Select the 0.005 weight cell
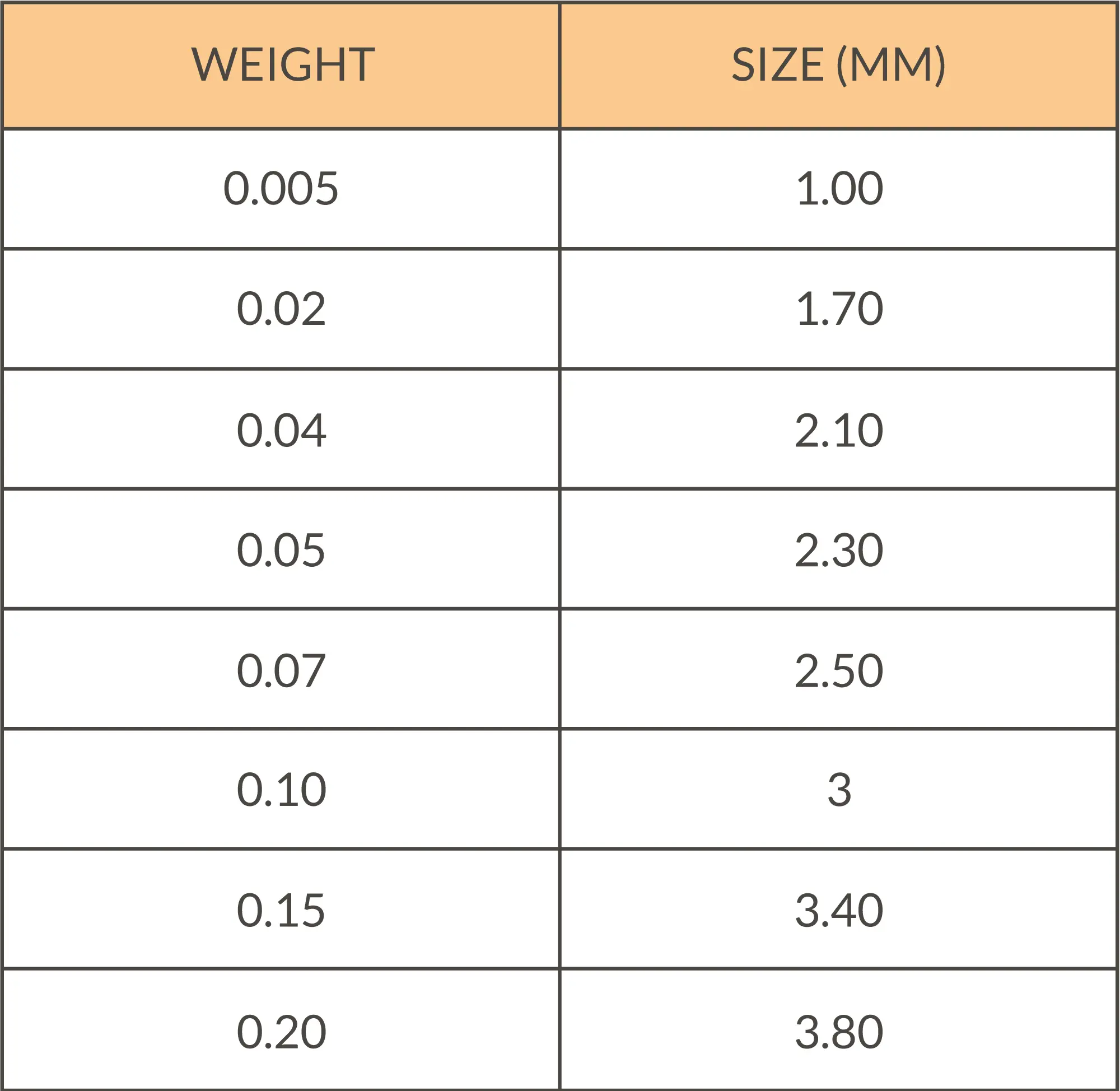The width and height of the screenshot is (1120, 1091). click(281, 189)
